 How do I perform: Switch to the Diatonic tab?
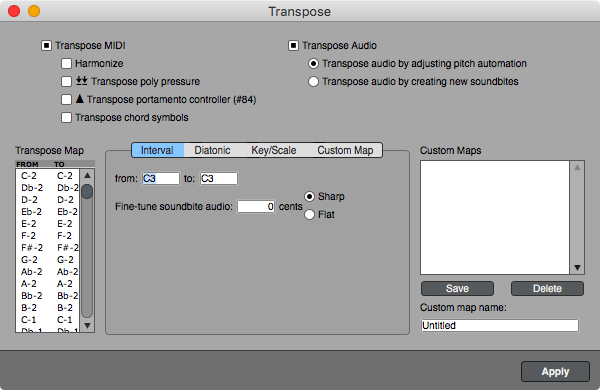point(212,150)
